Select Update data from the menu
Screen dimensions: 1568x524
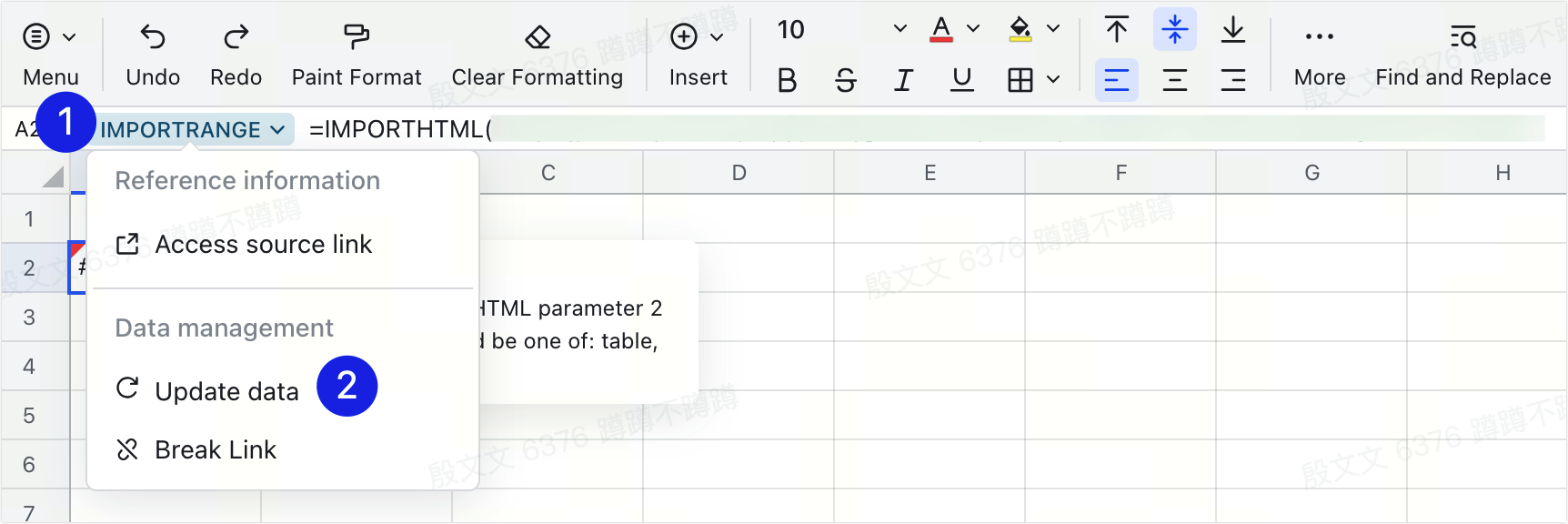pyautogui.click(x=226, y=391)
